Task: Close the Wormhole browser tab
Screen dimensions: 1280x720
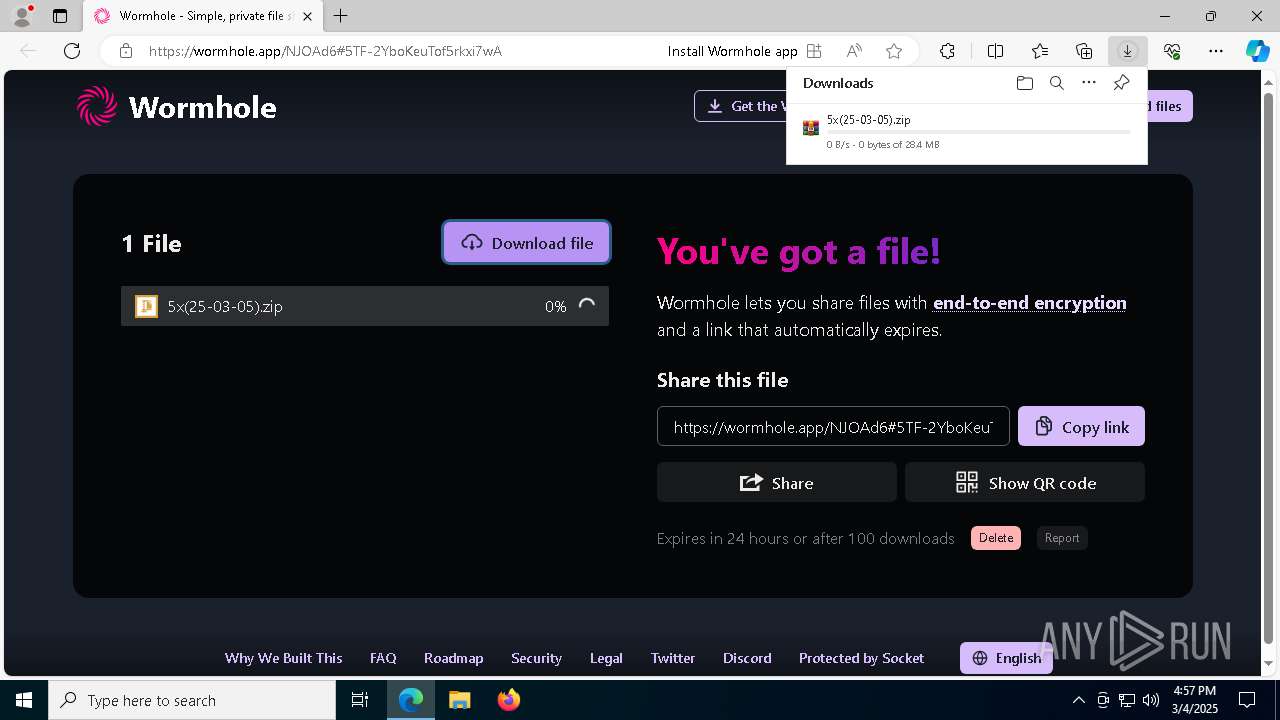Action: [x=307, y=16]
